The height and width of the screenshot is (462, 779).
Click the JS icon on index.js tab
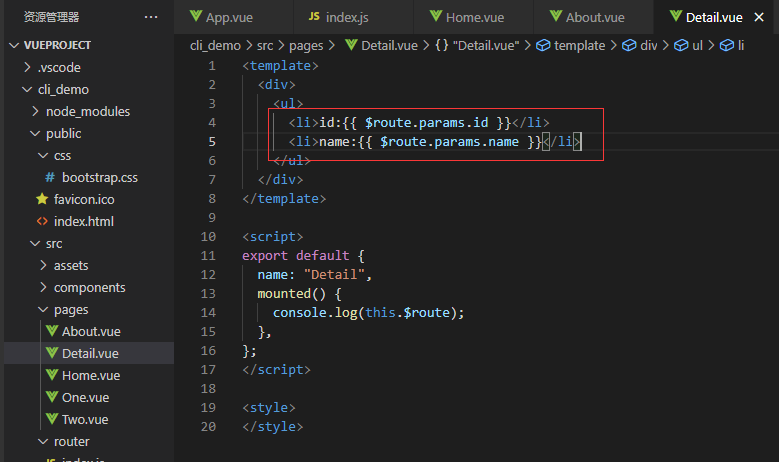pyautogui.click(x=314, y=16)
